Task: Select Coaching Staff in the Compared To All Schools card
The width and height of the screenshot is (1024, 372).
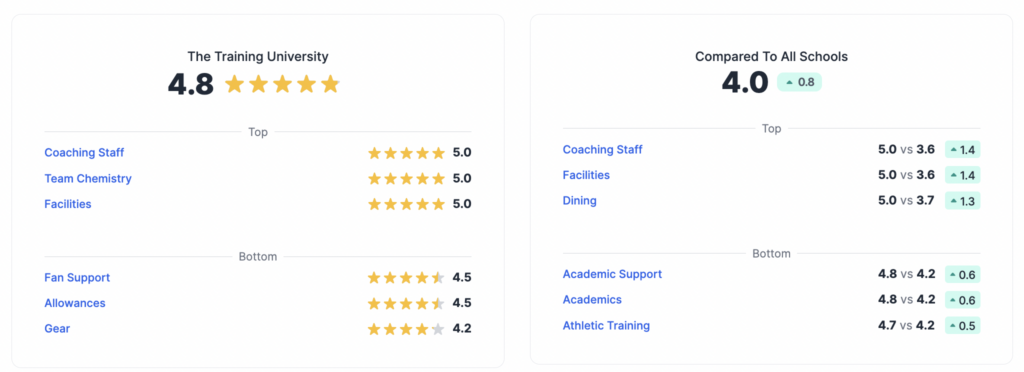Action: [603, 149]
